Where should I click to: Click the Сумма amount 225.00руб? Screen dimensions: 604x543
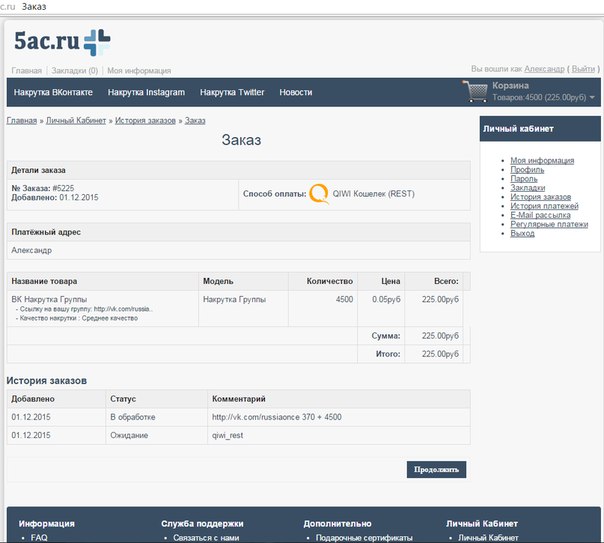tap(440, 336)
